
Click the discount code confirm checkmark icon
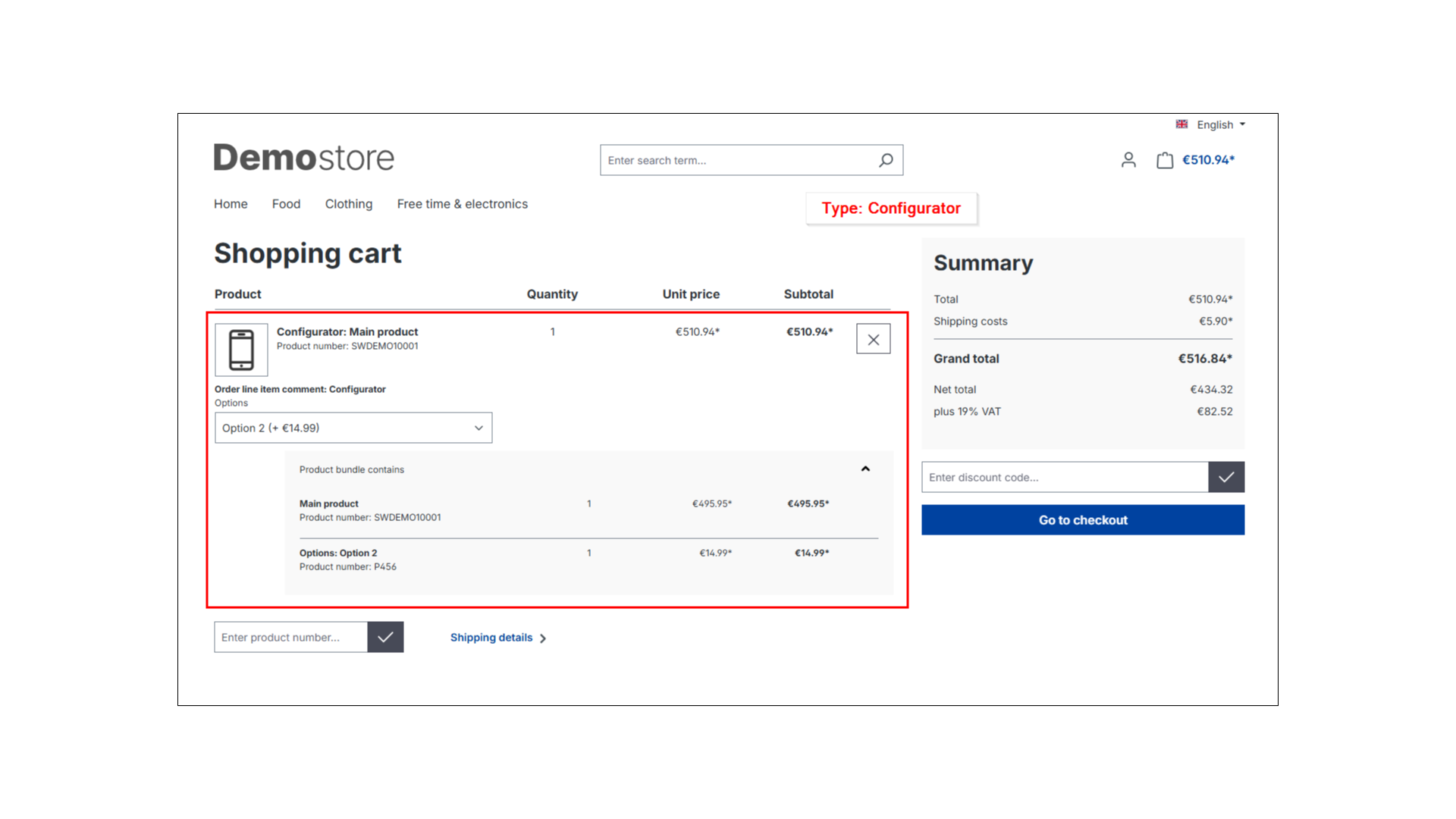[1226, 477]
